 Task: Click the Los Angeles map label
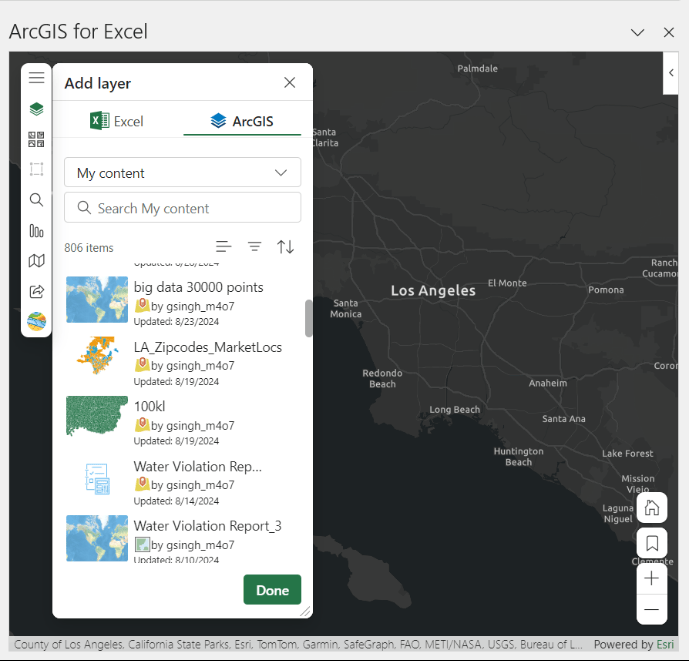click(433, 291)
